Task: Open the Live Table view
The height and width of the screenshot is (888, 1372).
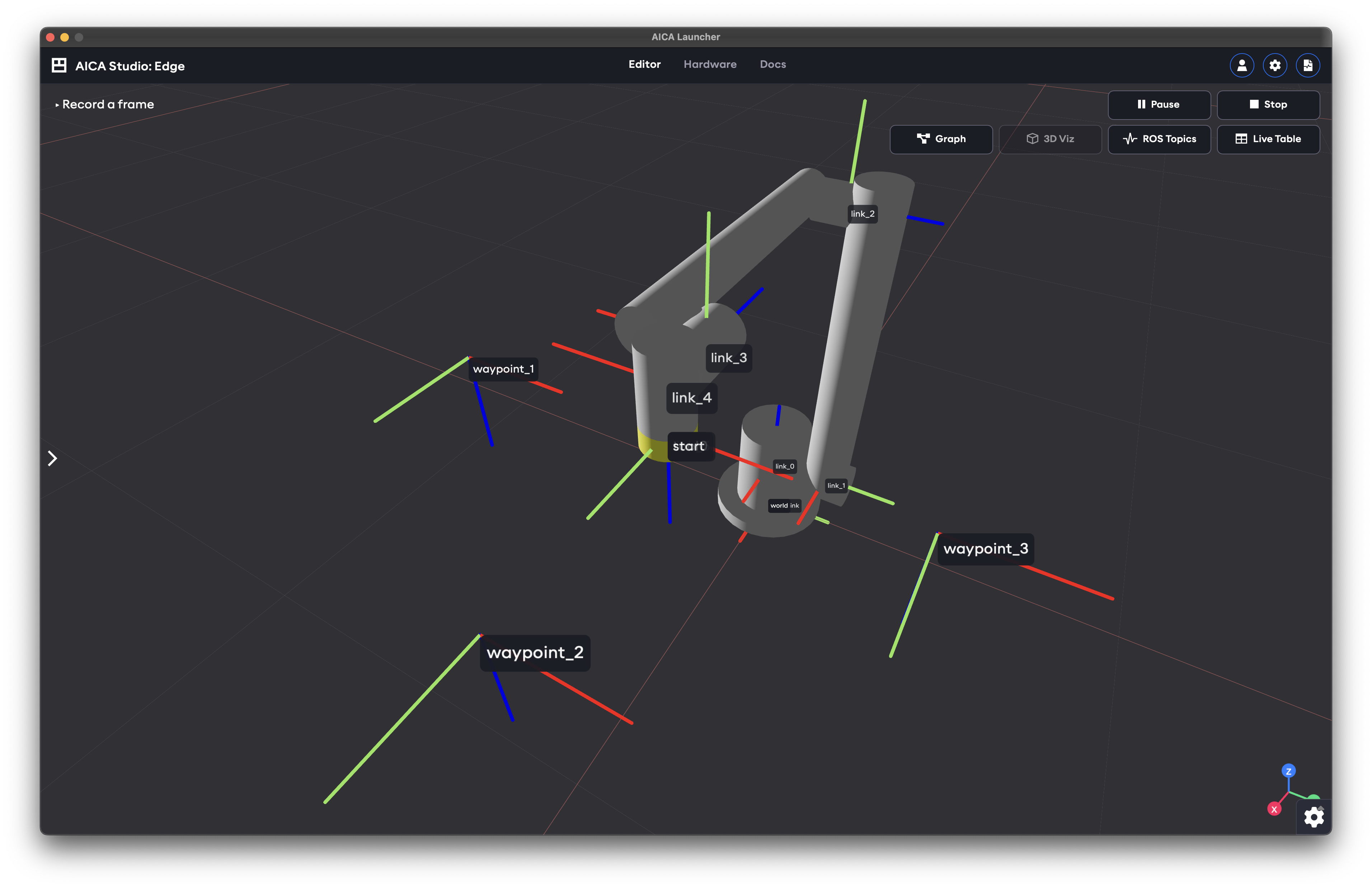Action: [1268, 139]
